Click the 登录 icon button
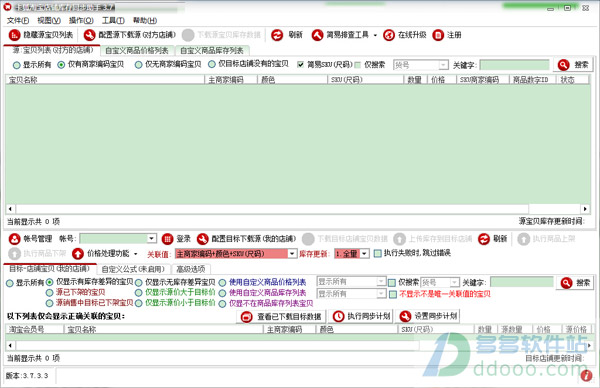Image resolution: width=600 pixels, height=388 pixels. [x=167, y=239]
